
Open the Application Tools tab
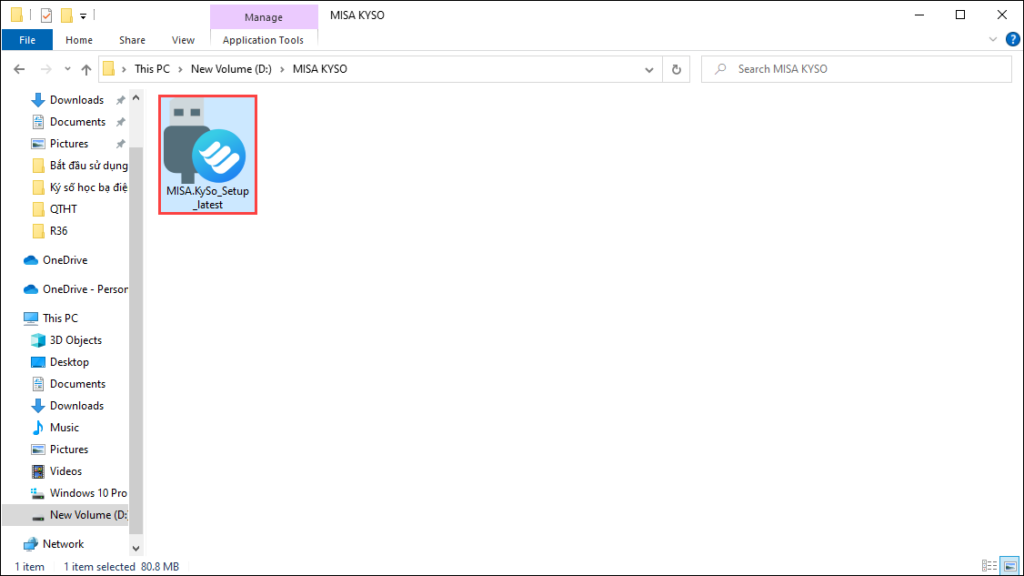pyautogui.click(x=263, y=40)
